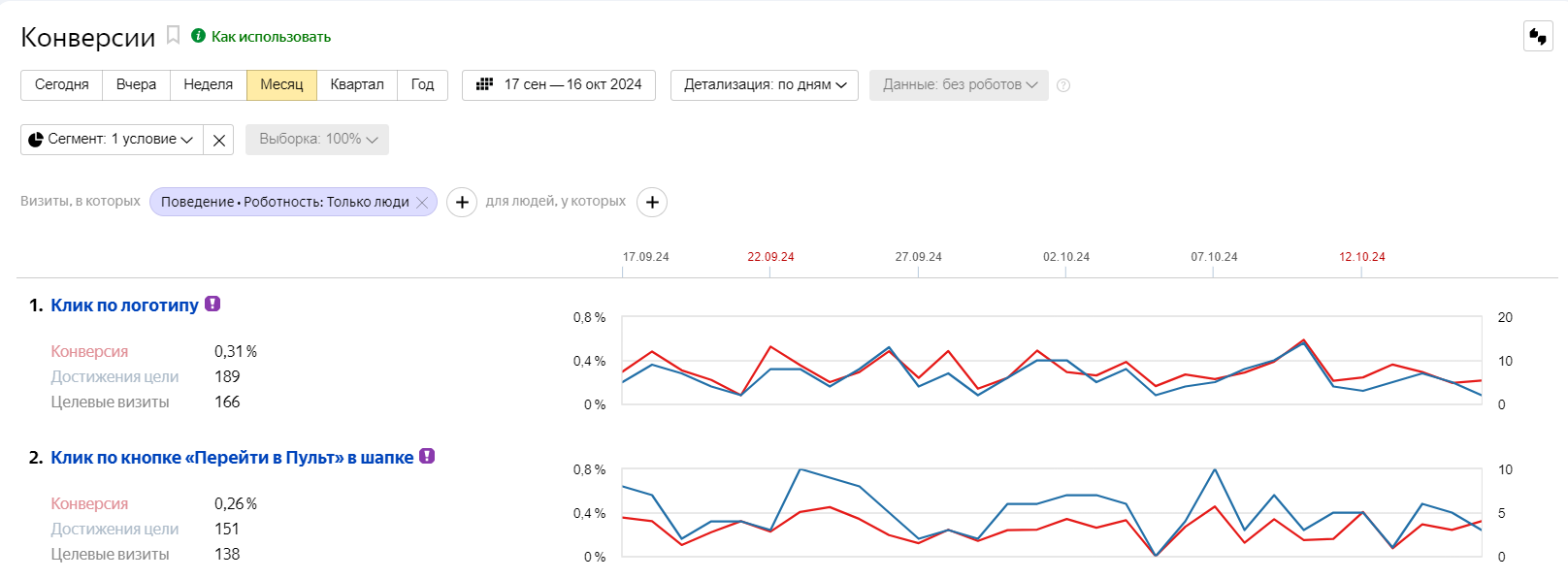Image resolution: width=1568 pixels, height=579 pixels.
Task: Switch the period to Неделя
Action: [209, 84]
